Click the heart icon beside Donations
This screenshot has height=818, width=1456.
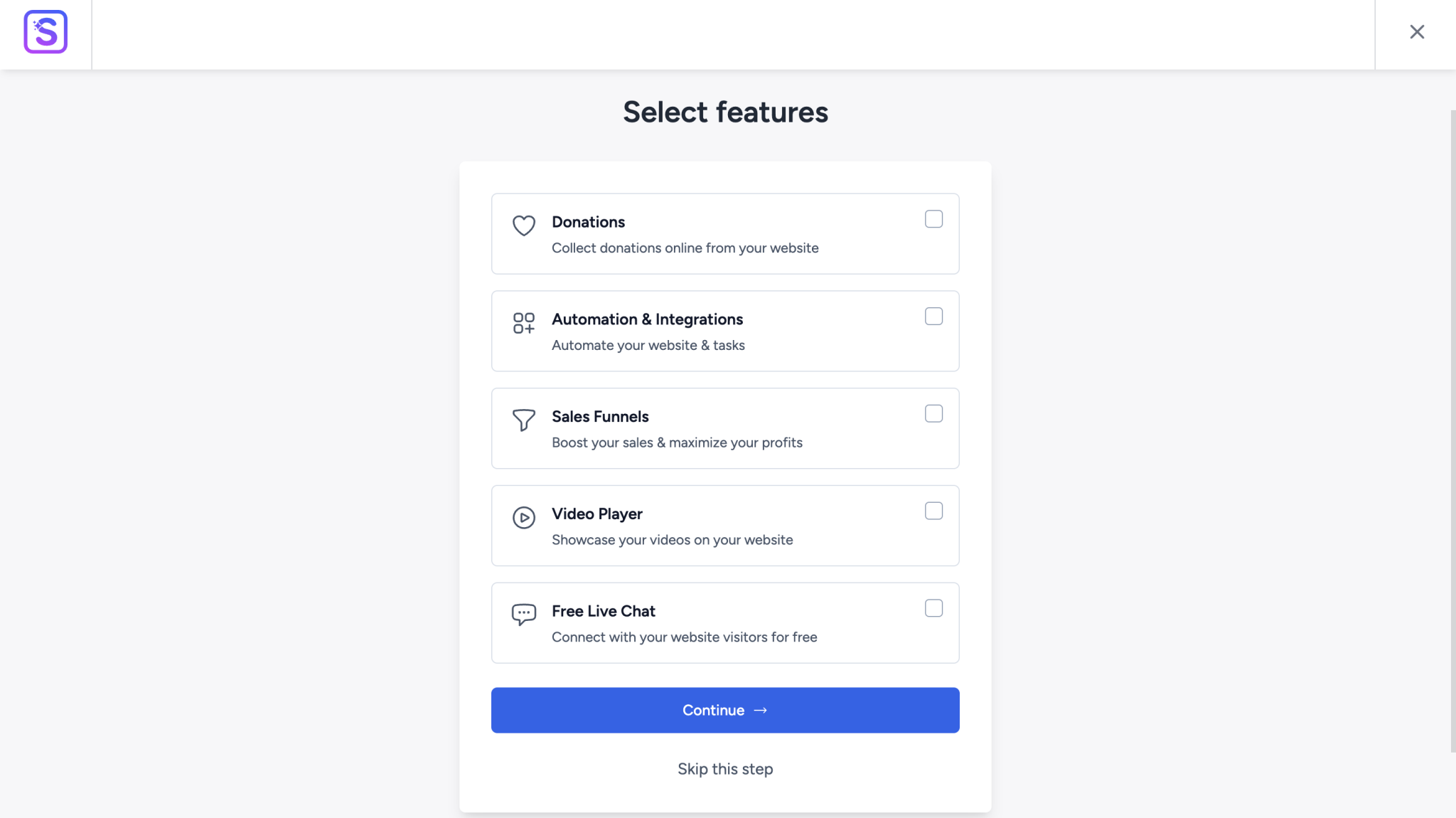point(524,226)
